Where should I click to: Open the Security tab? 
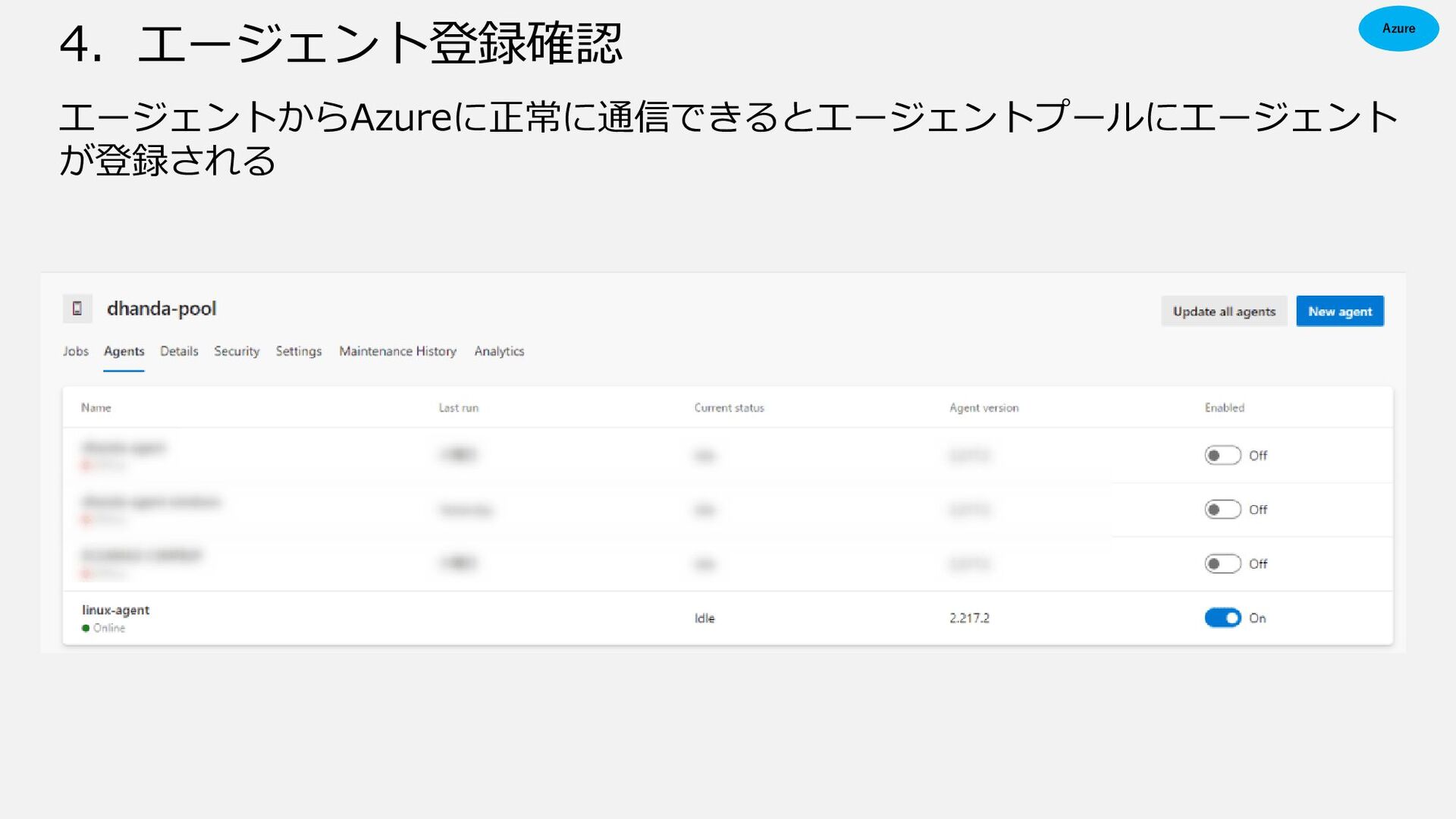(237, 351)
